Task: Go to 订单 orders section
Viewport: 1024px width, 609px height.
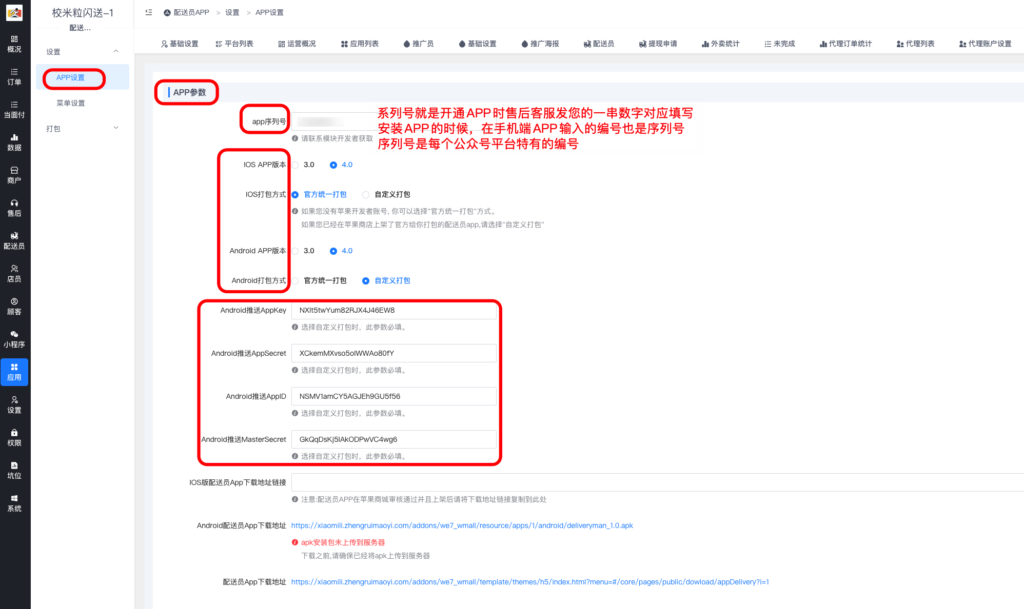Action: (14, 77)
